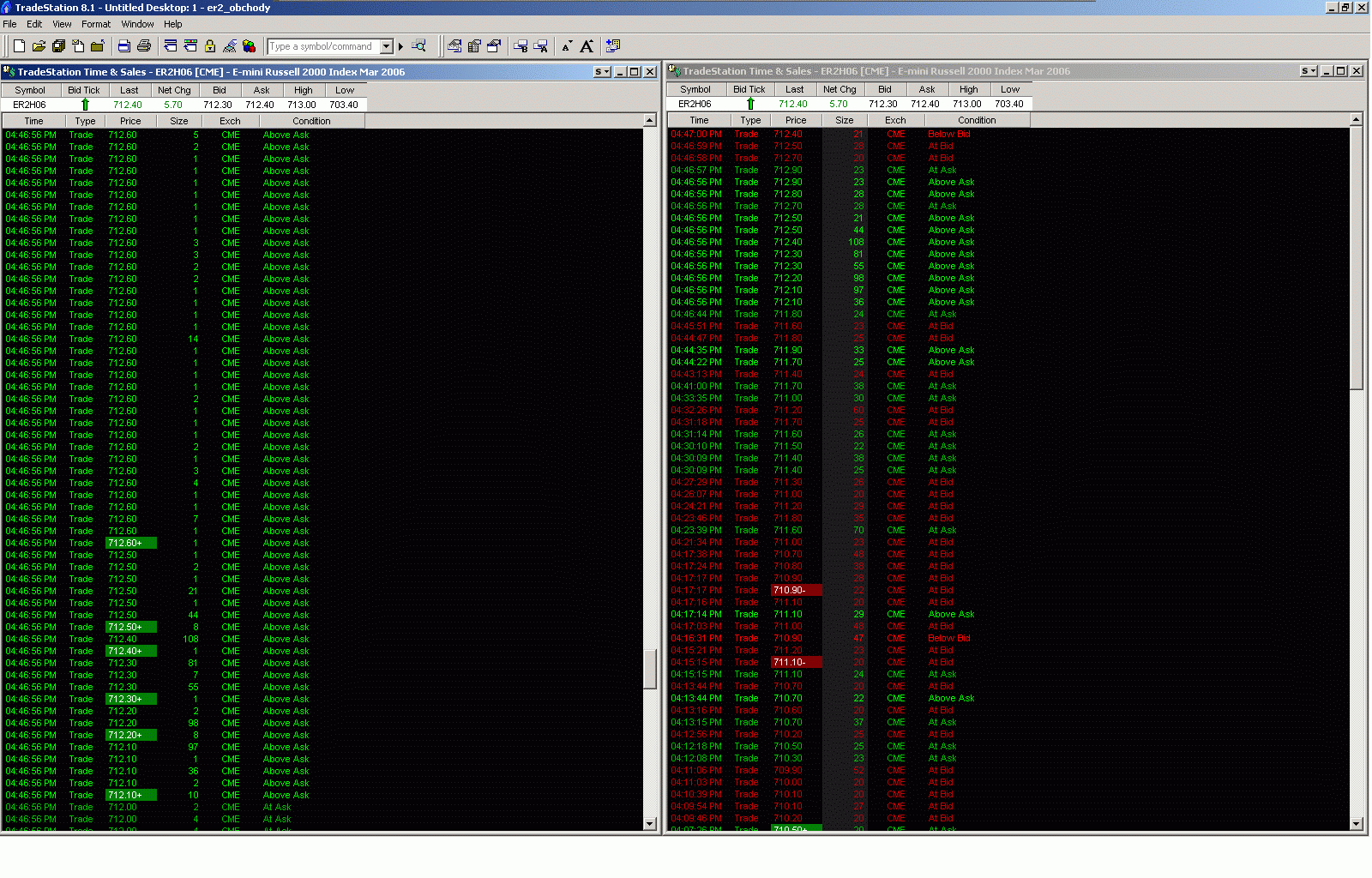Open the View menu

[x=63, y=24]
